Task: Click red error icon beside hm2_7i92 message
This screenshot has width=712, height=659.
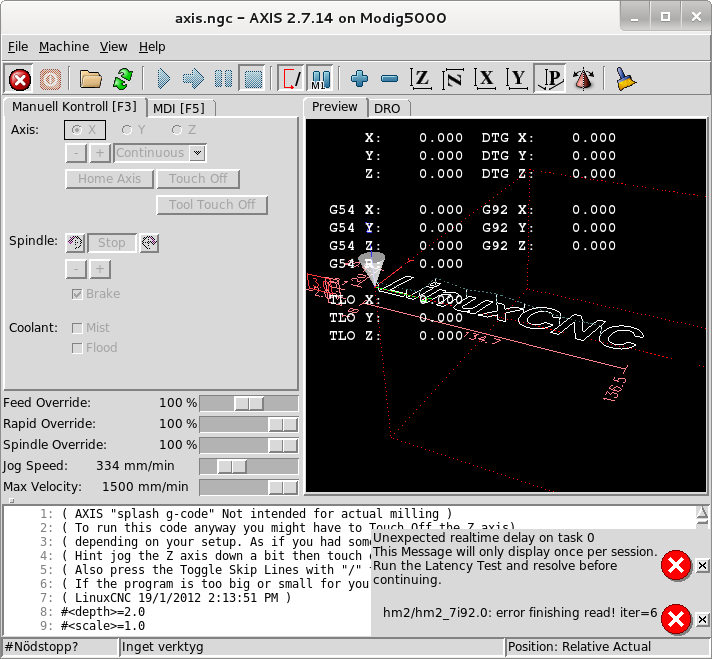Action: click(x=676, y=619)
